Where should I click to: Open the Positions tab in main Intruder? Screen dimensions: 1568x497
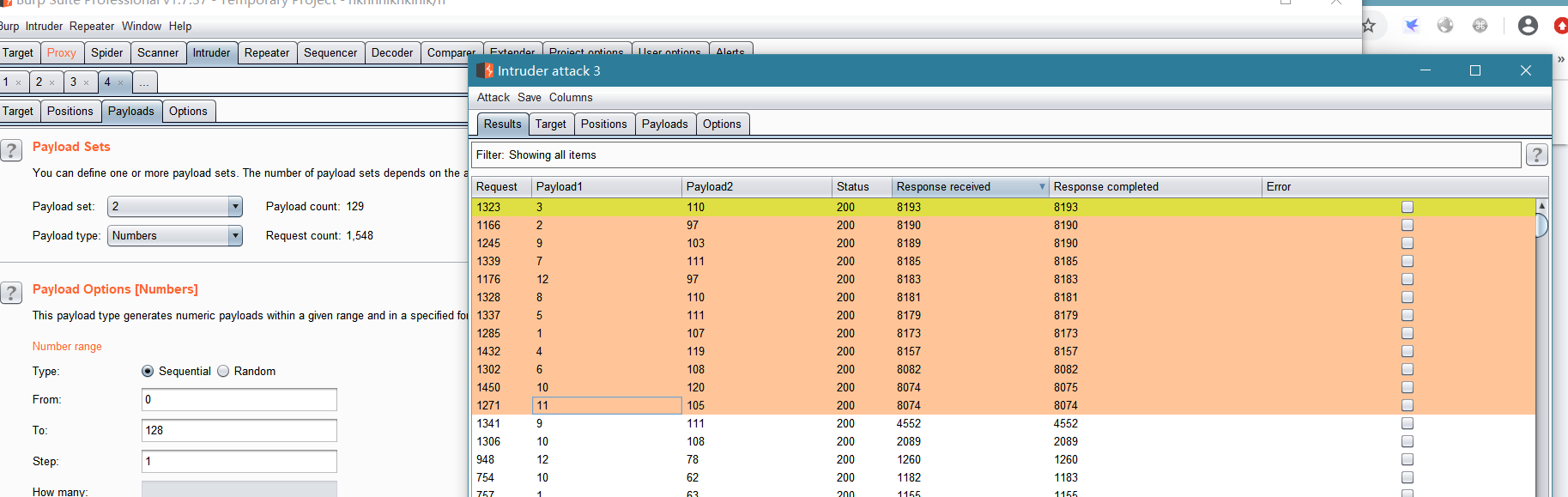tap(70, 111)
